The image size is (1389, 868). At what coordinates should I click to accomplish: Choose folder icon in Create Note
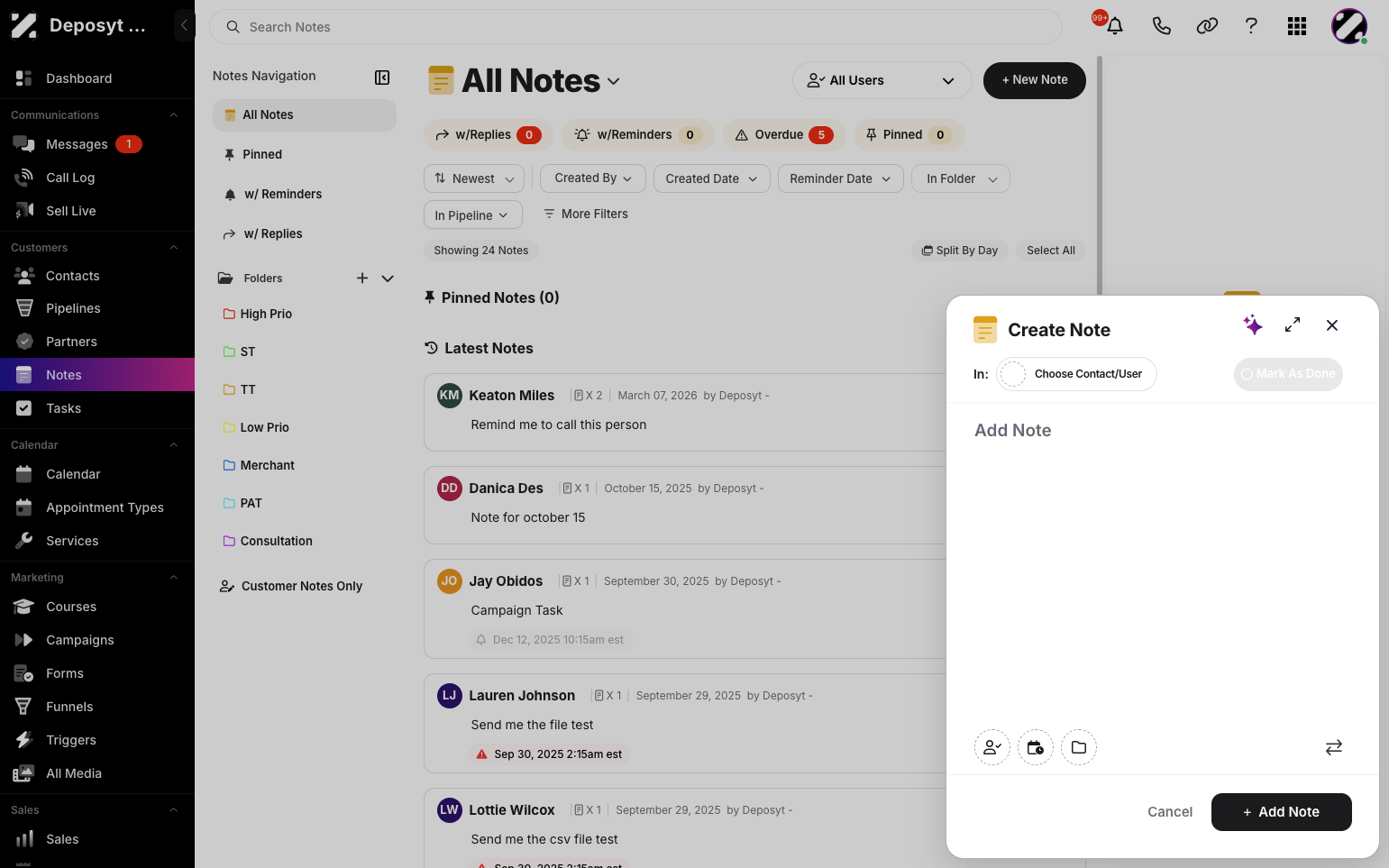tap(1079, 747)
